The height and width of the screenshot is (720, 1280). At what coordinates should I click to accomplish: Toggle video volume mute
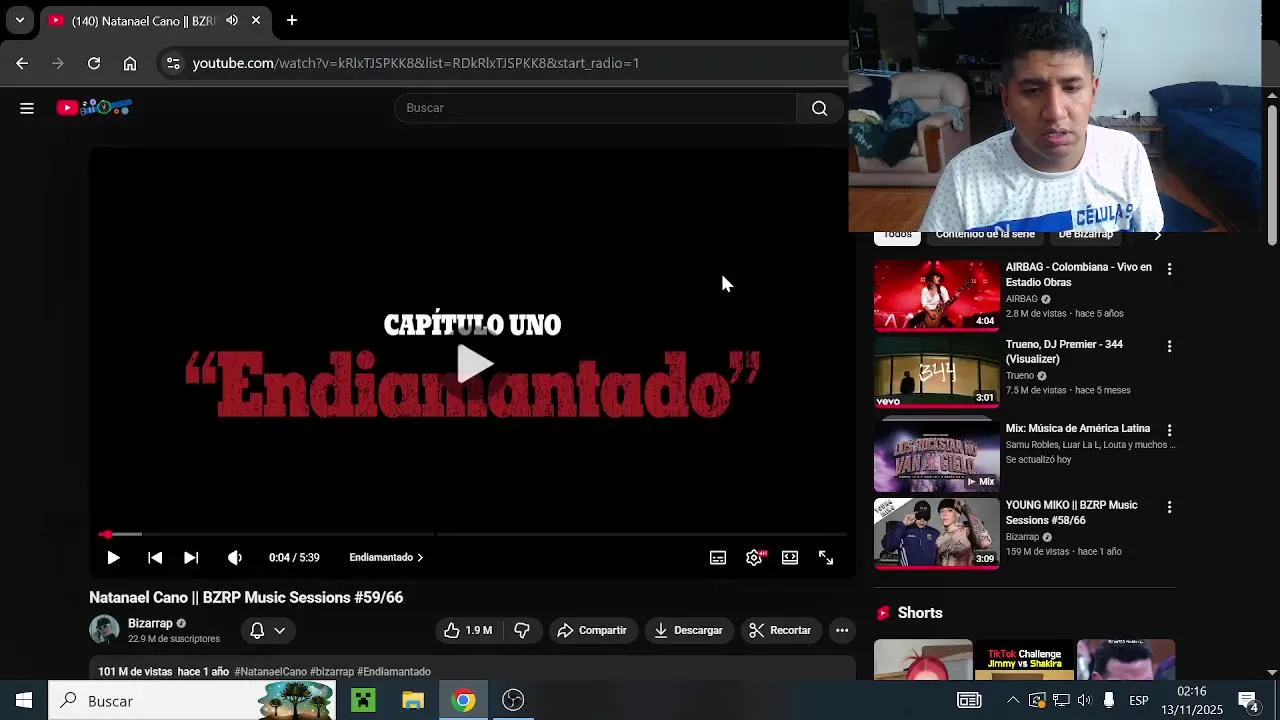coord(235,558)
